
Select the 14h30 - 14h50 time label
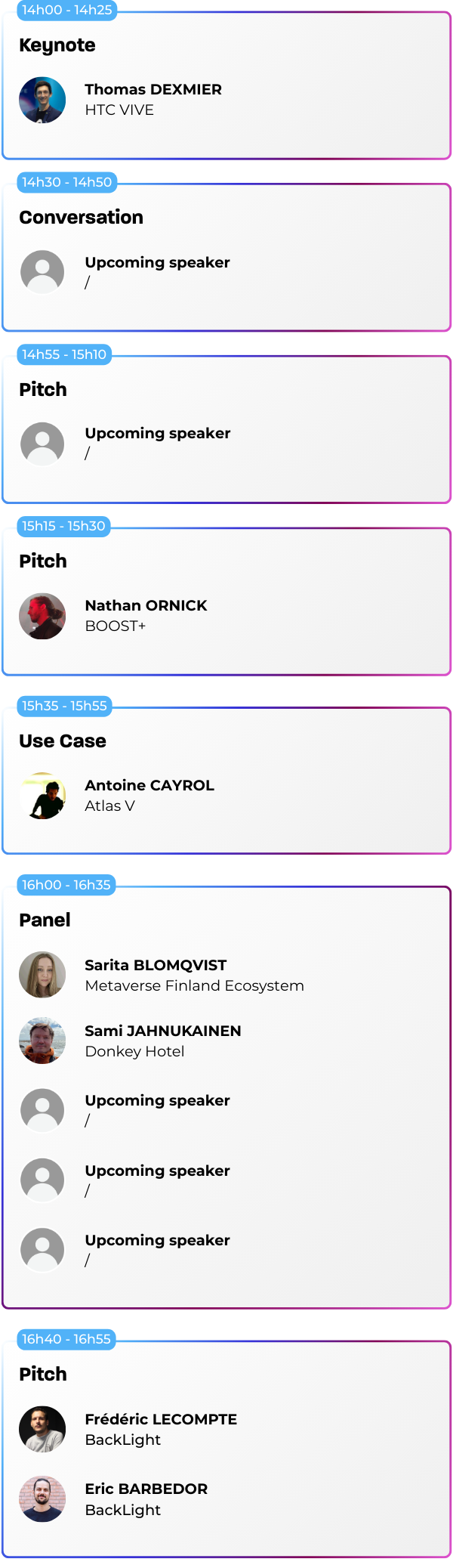pos(66,182)
